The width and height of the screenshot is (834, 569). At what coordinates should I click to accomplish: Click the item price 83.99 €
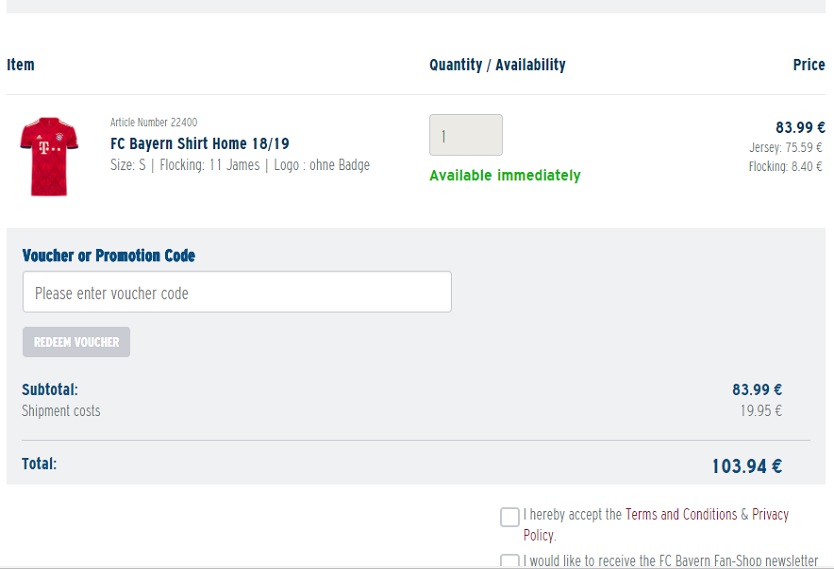point(800,128)
